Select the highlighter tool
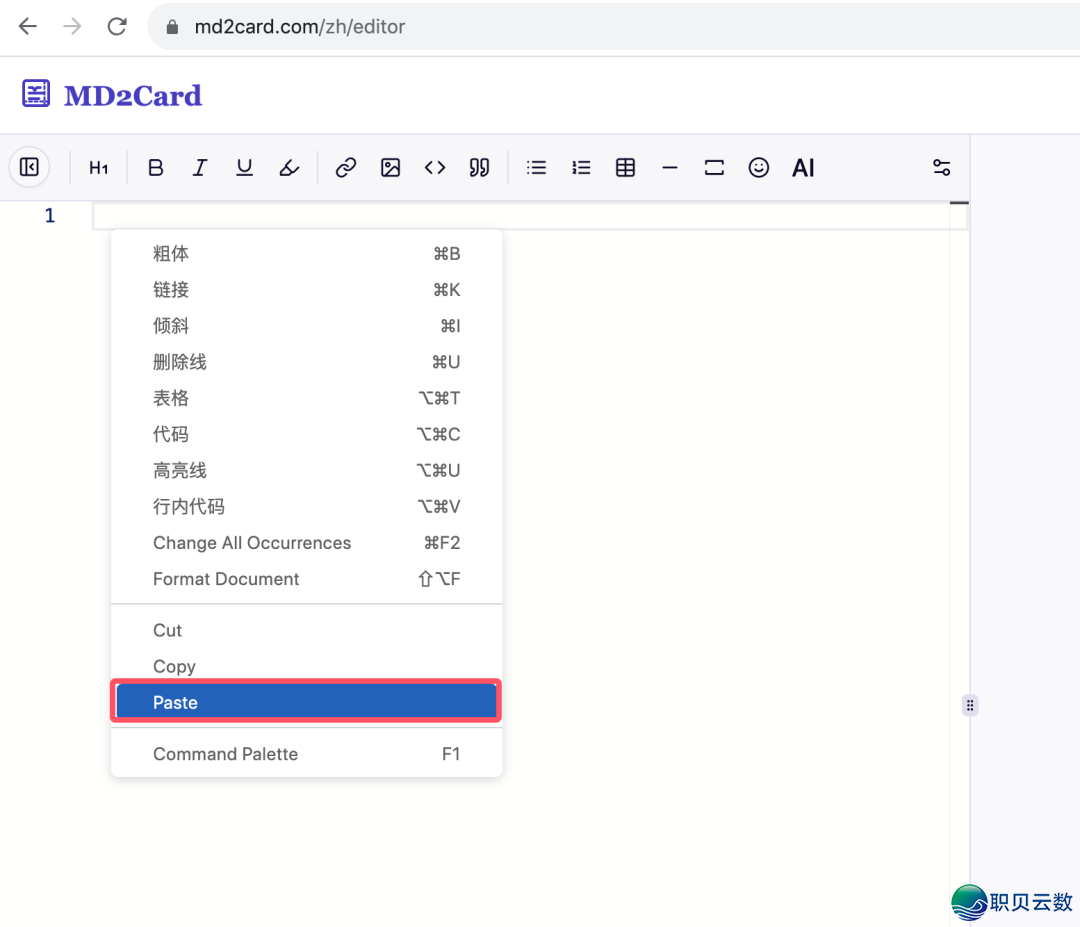1080x927 pixels. coord(289,167)
